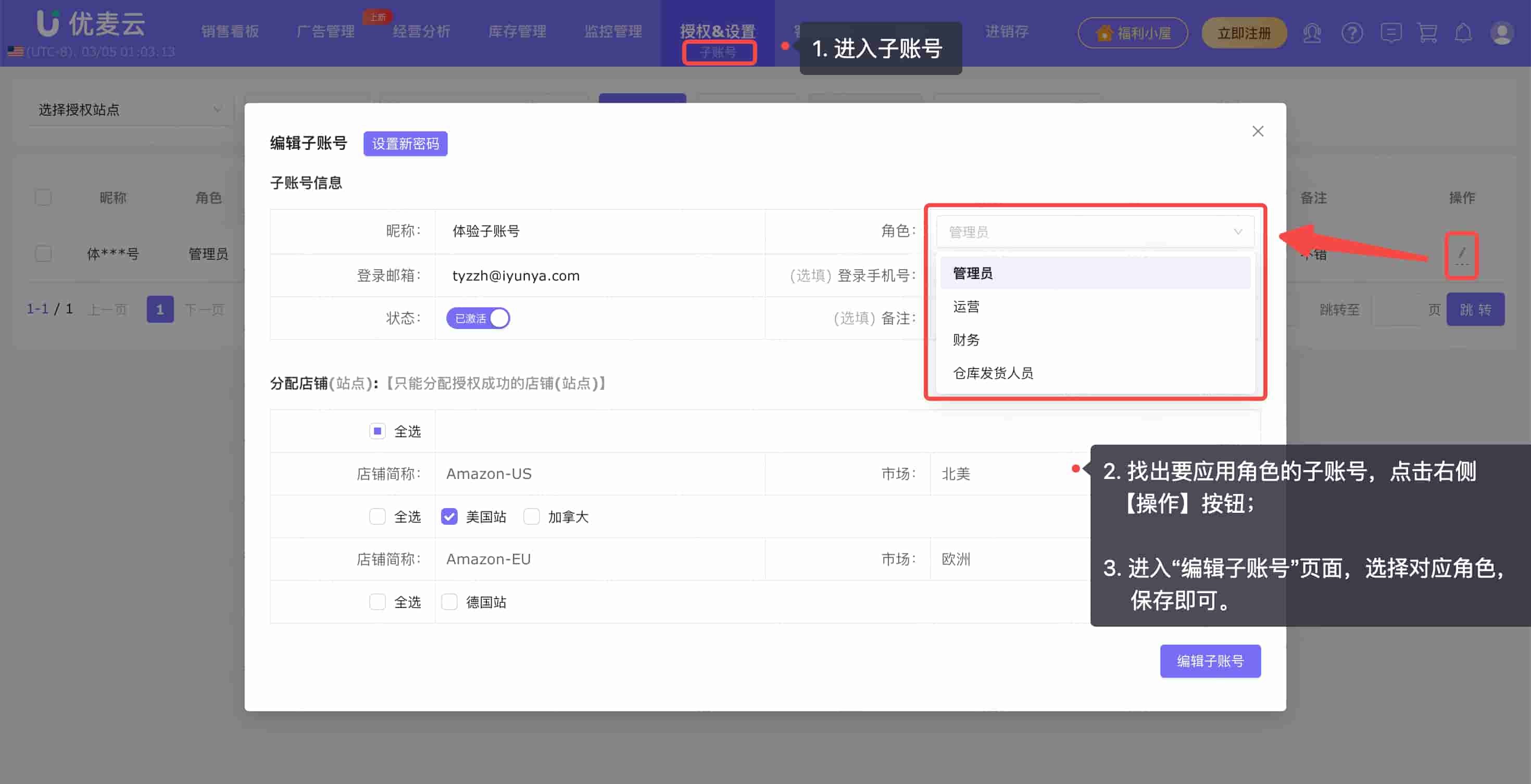Expand the 选择授权站点 dropdown
The image size is (1531, 784).
(128, 110)
